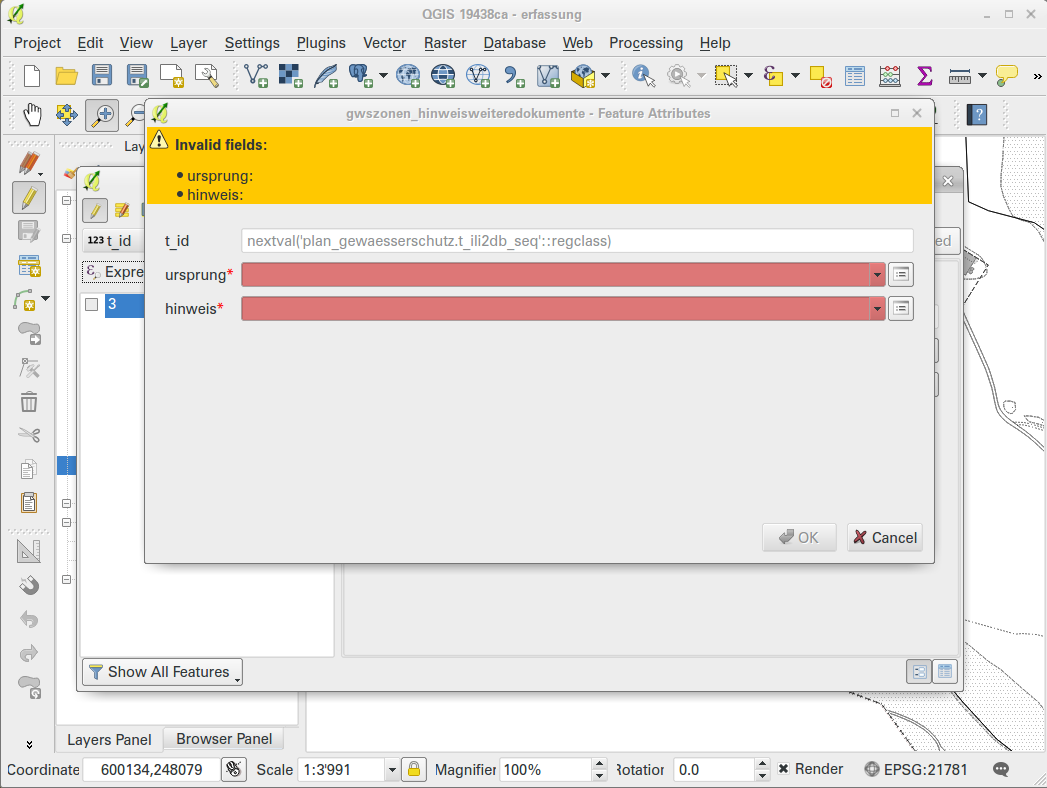1047x788 pixels.
Task: Expand left toolbar overflow chevron
Action: coord(29,744)
